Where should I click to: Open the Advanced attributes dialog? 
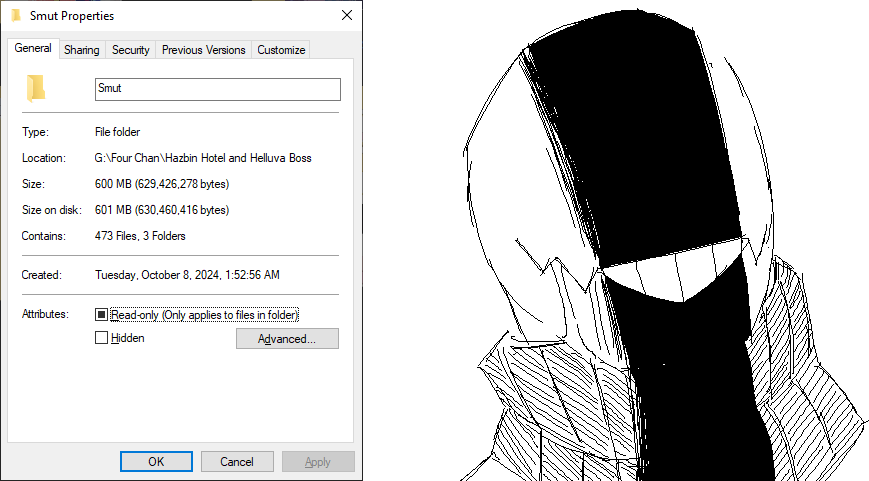287,339
